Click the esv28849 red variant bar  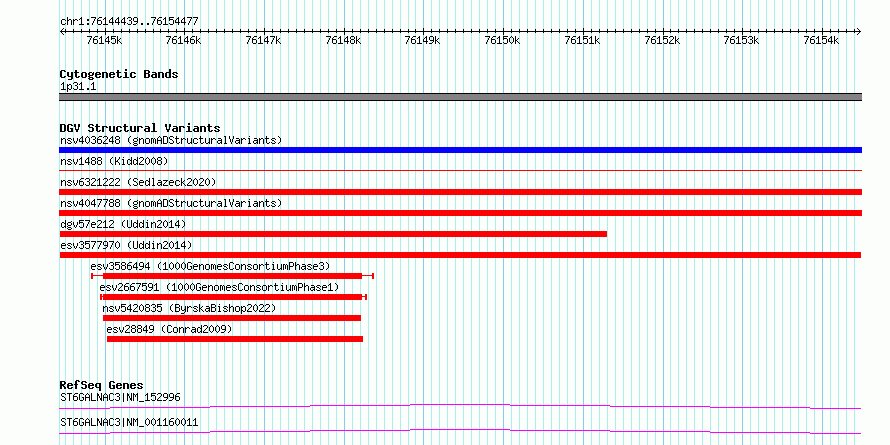(235, 339)
